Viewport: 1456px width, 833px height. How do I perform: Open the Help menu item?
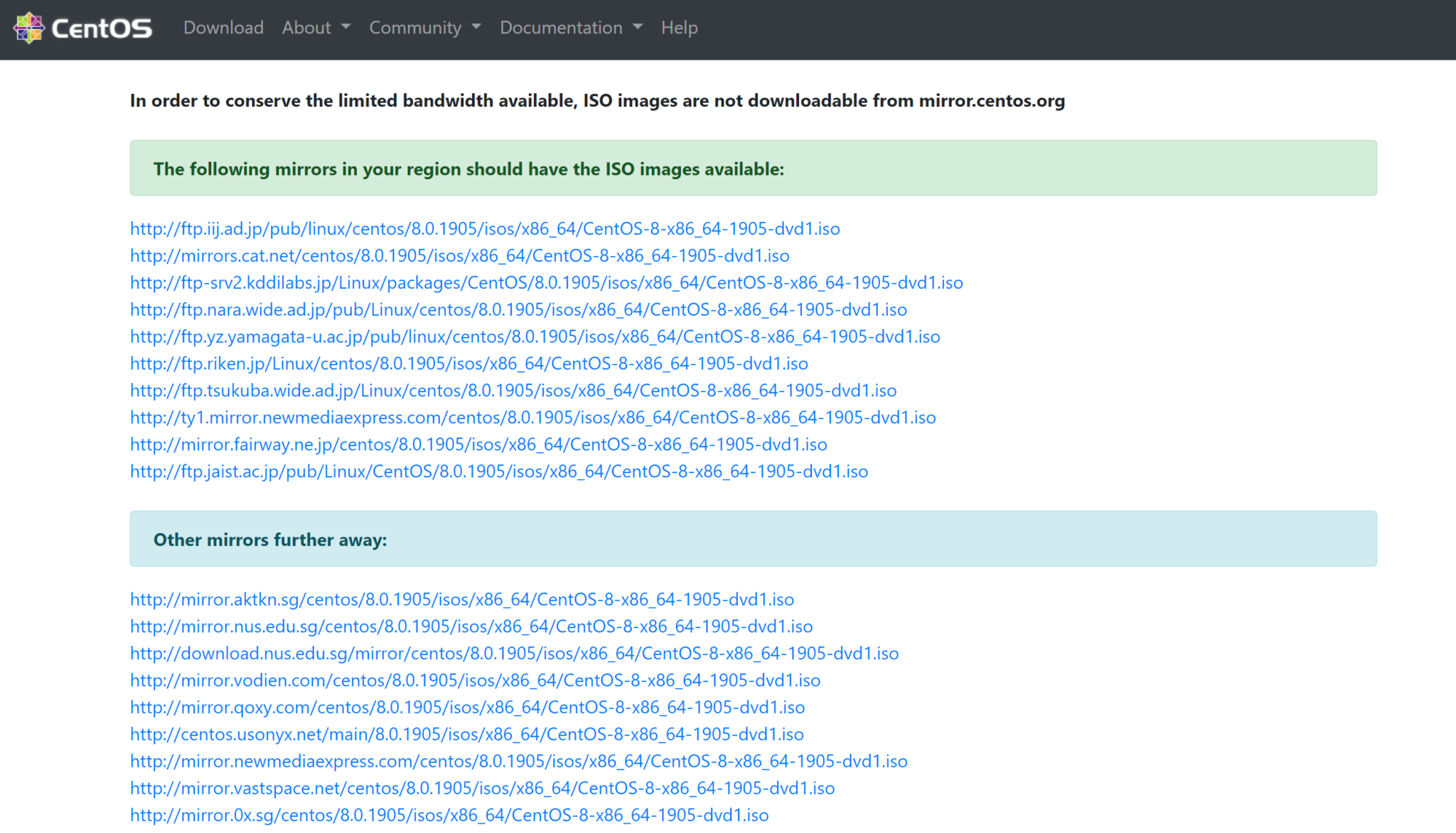click(678, 28)
